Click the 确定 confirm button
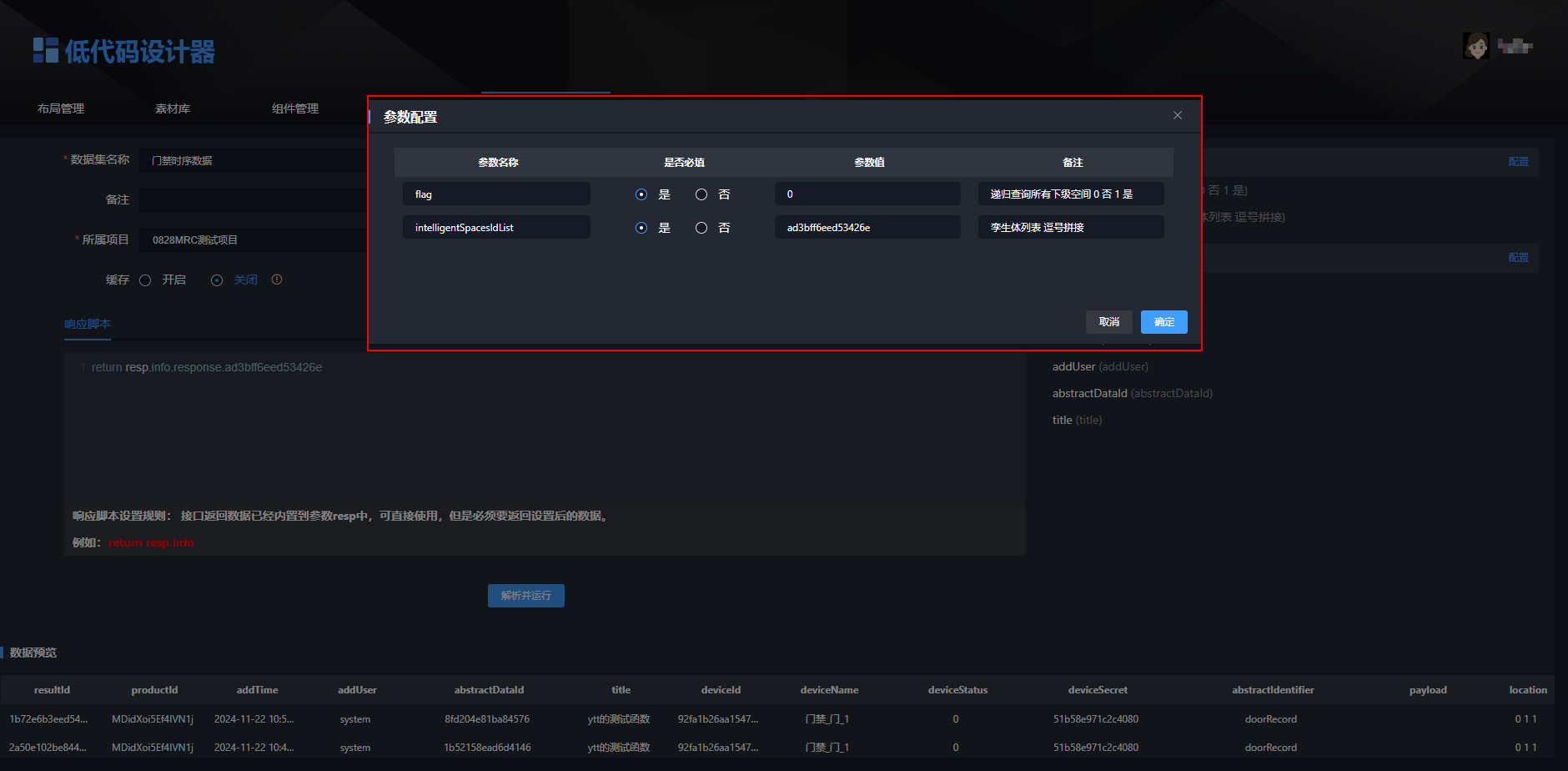 pyautogui.click(x=1163, y=322)
